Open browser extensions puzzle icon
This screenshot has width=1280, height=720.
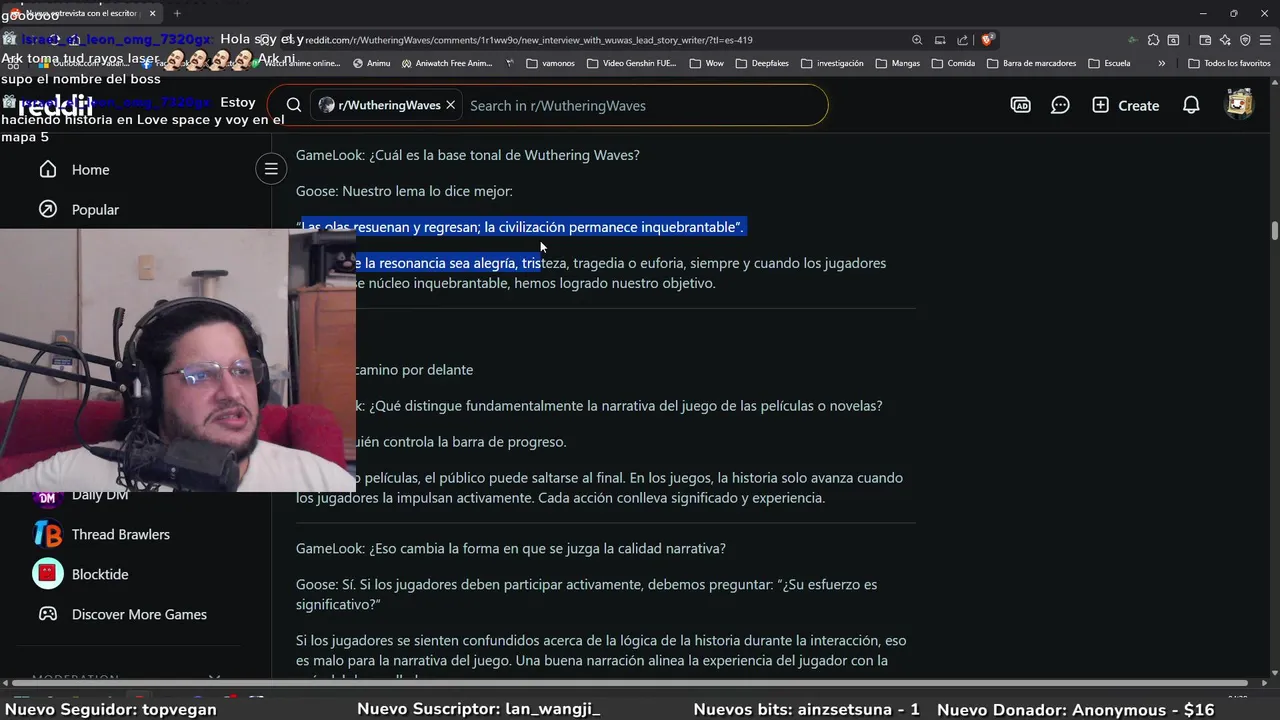1153,40
